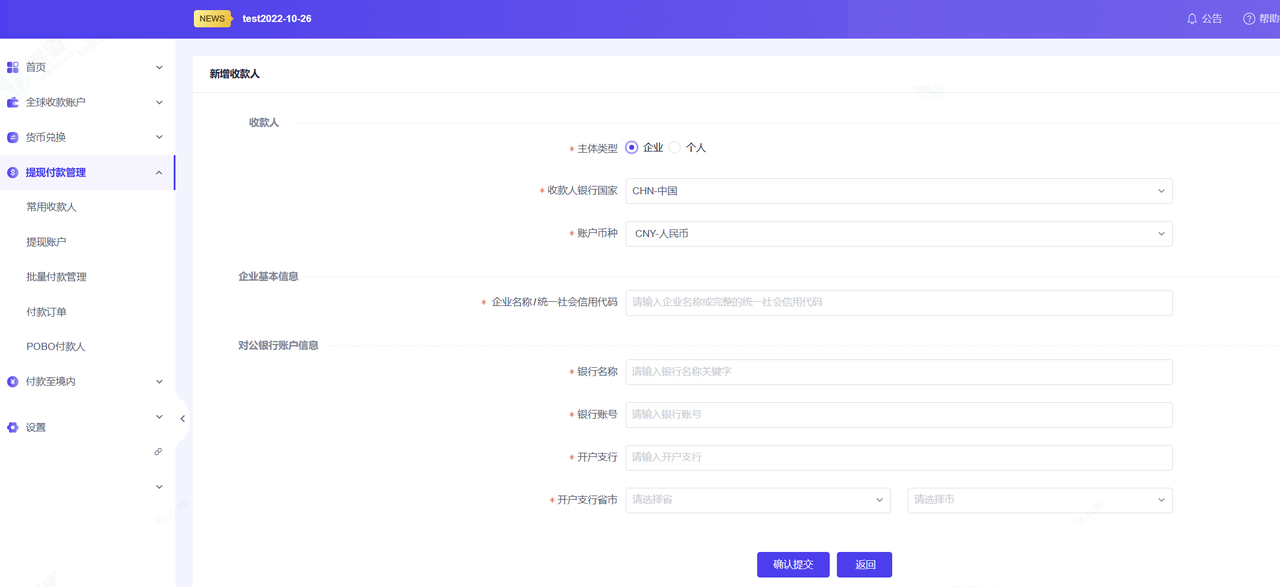The image size is (1280, 587).
Task: Open the 收款人银行国家 dropdown
Action: [898, 191]
